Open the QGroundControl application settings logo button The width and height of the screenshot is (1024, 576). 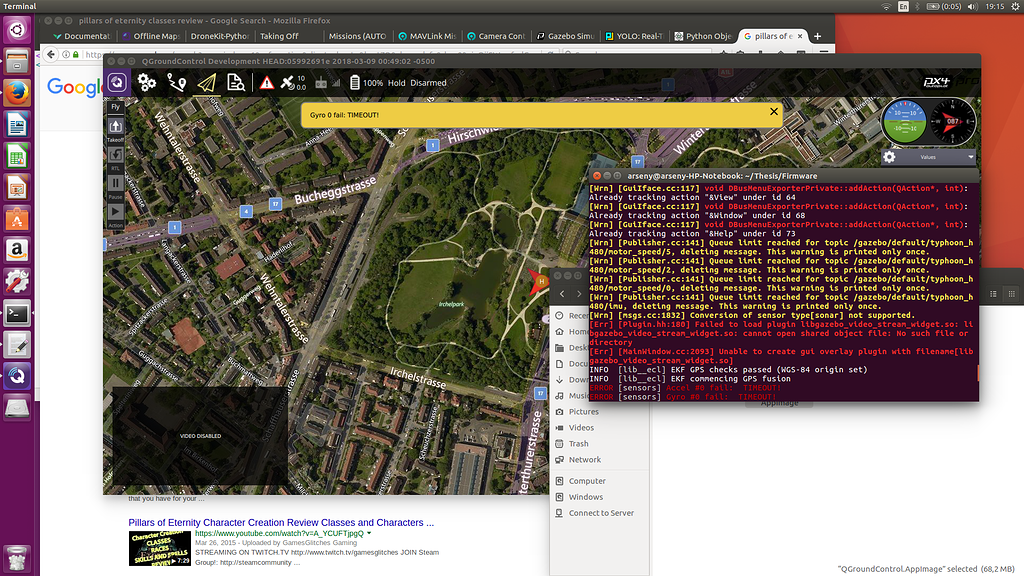point(118,82)
